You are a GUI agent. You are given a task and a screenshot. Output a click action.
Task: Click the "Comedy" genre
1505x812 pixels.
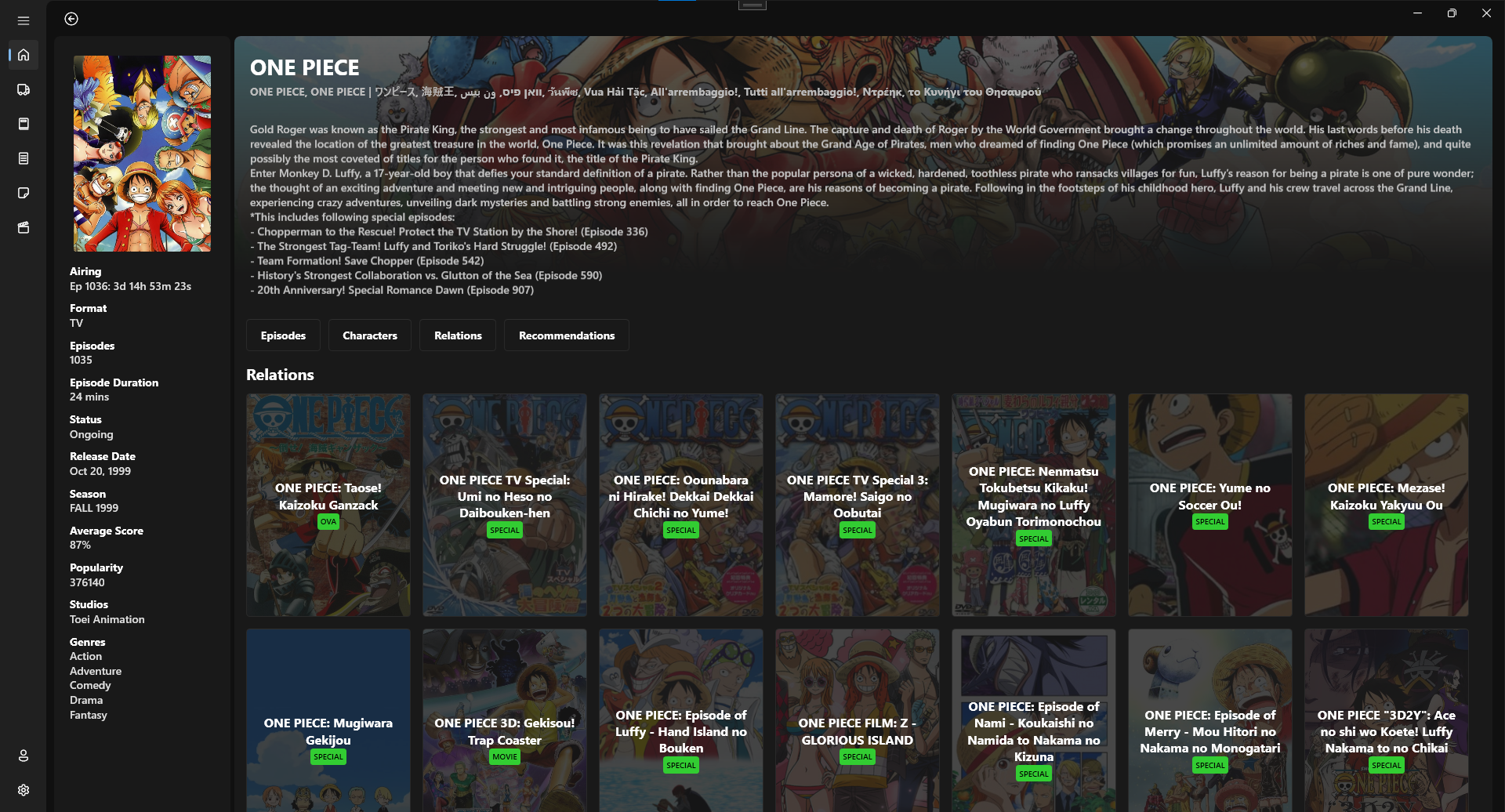[x=90, y=685]
